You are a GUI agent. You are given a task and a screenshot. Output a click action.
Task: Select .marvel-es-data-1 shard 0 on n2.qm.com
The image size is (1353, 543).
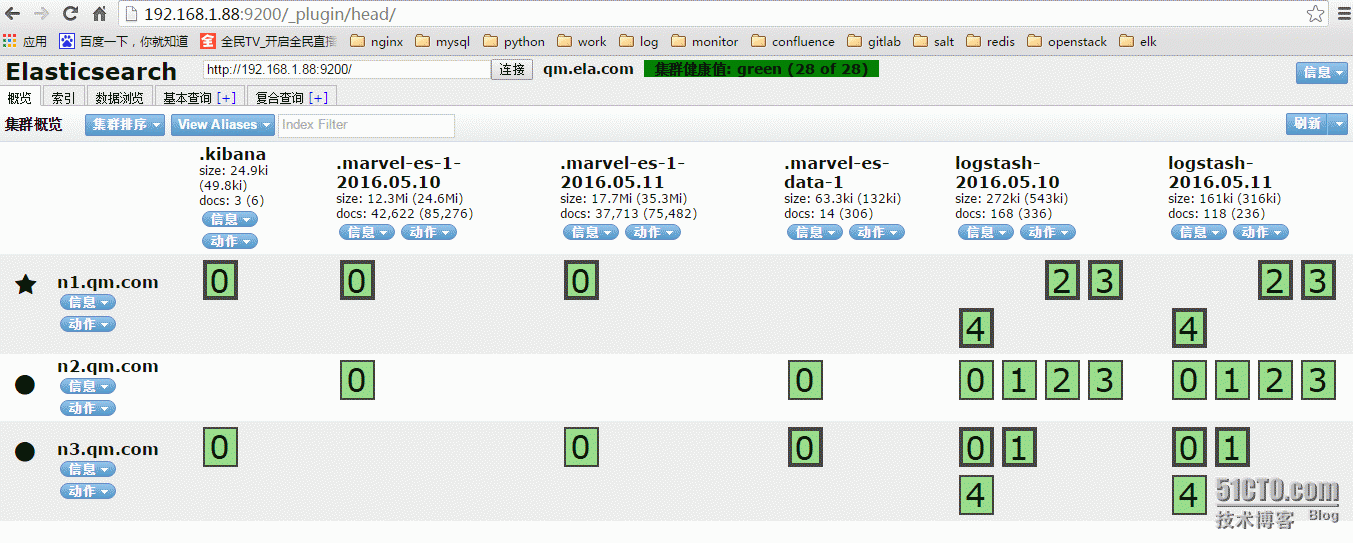tap(805, 380)
